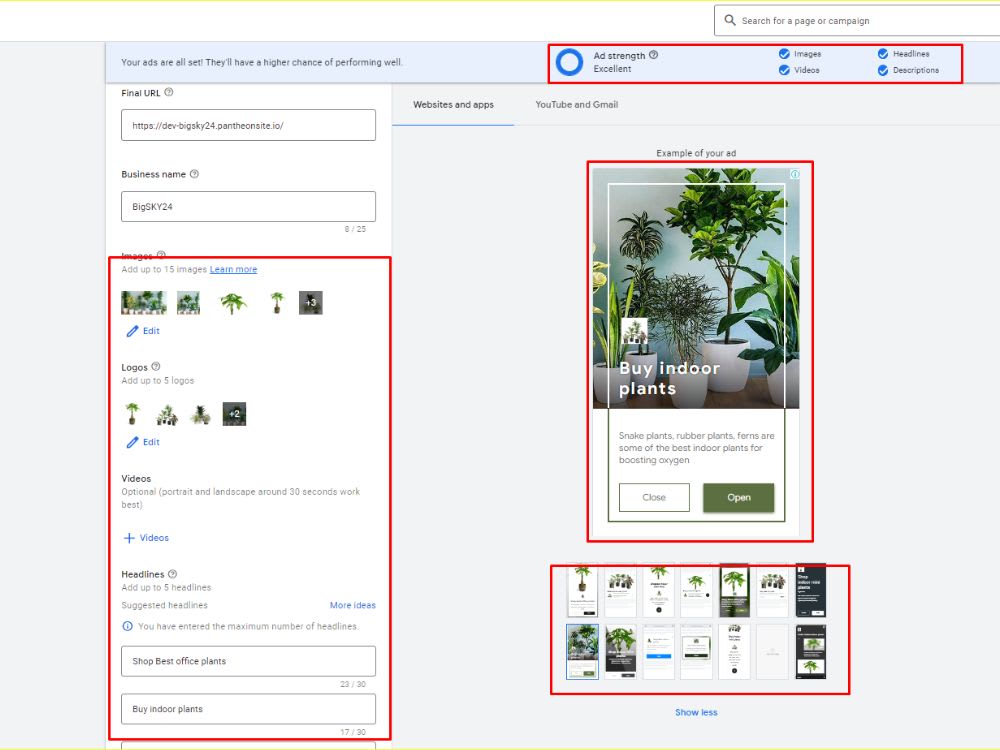Click the +3 more images thumbnail
The width and height of the screenshot is (1000, 750).
click(x=311, y=303)
